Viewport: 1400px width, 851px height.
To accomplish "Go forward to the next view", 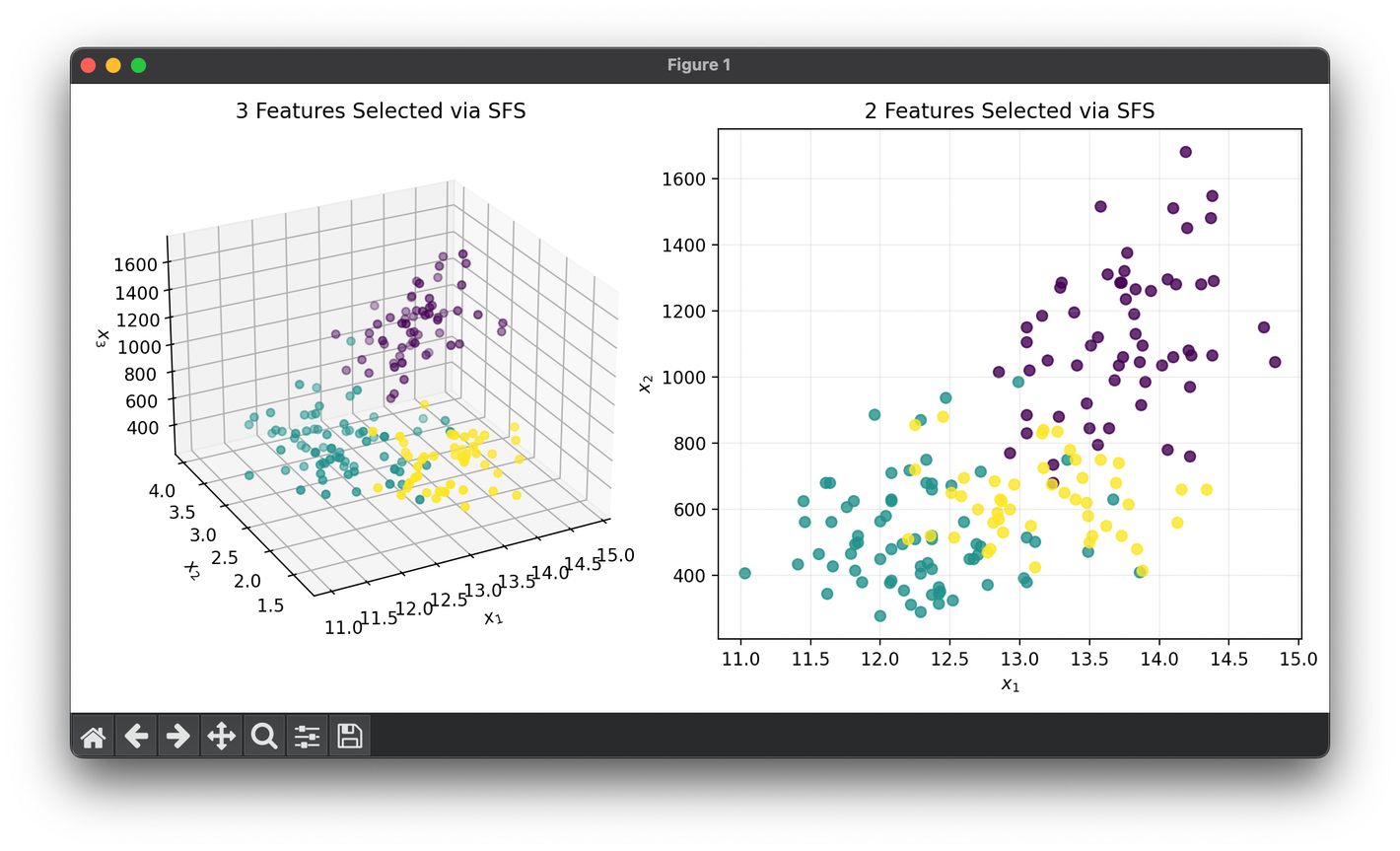I will pos(178,736).
